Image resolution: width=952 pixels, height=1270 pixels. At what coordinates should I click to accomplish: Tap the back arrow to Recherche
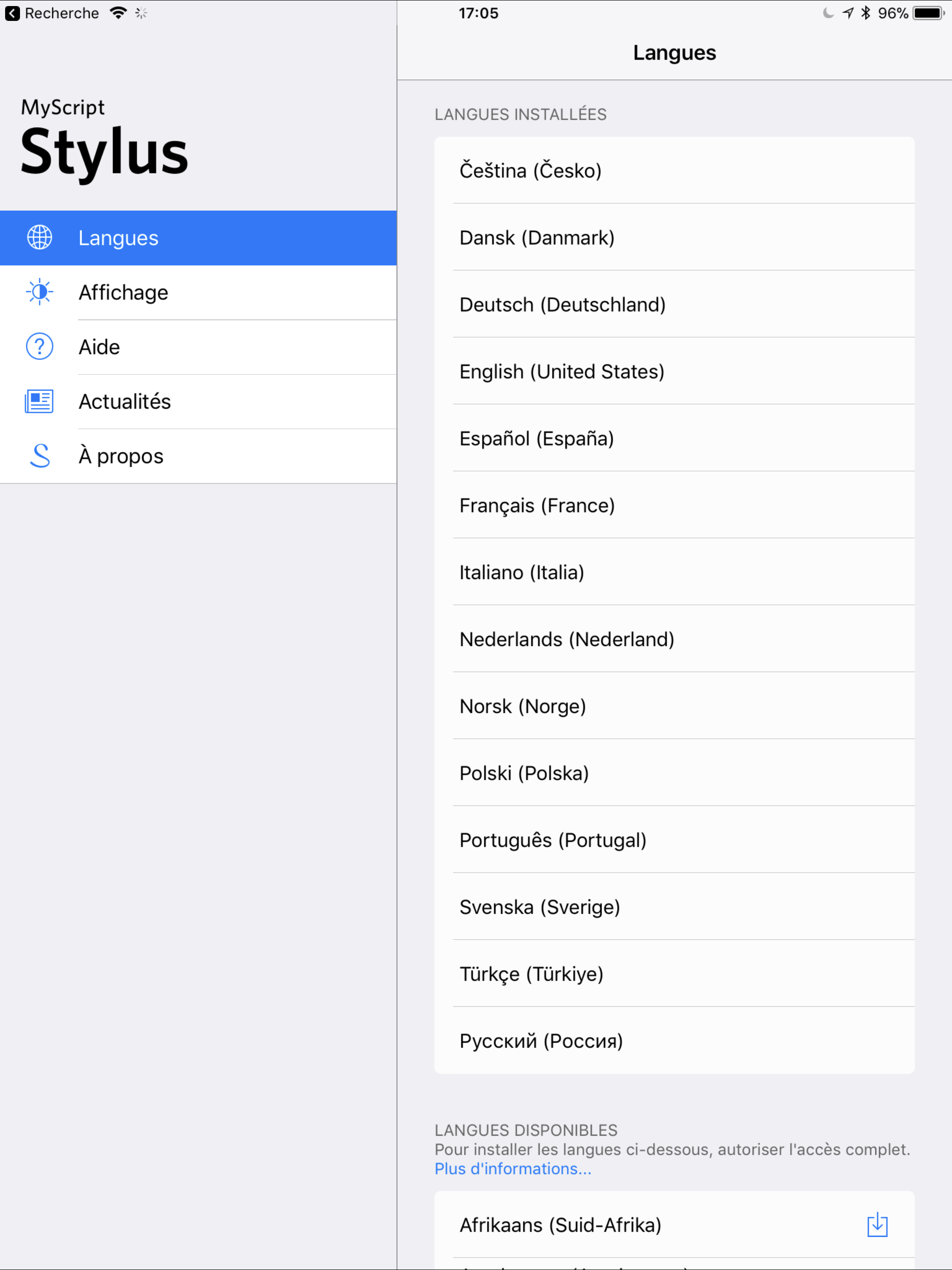click(13, 13)
